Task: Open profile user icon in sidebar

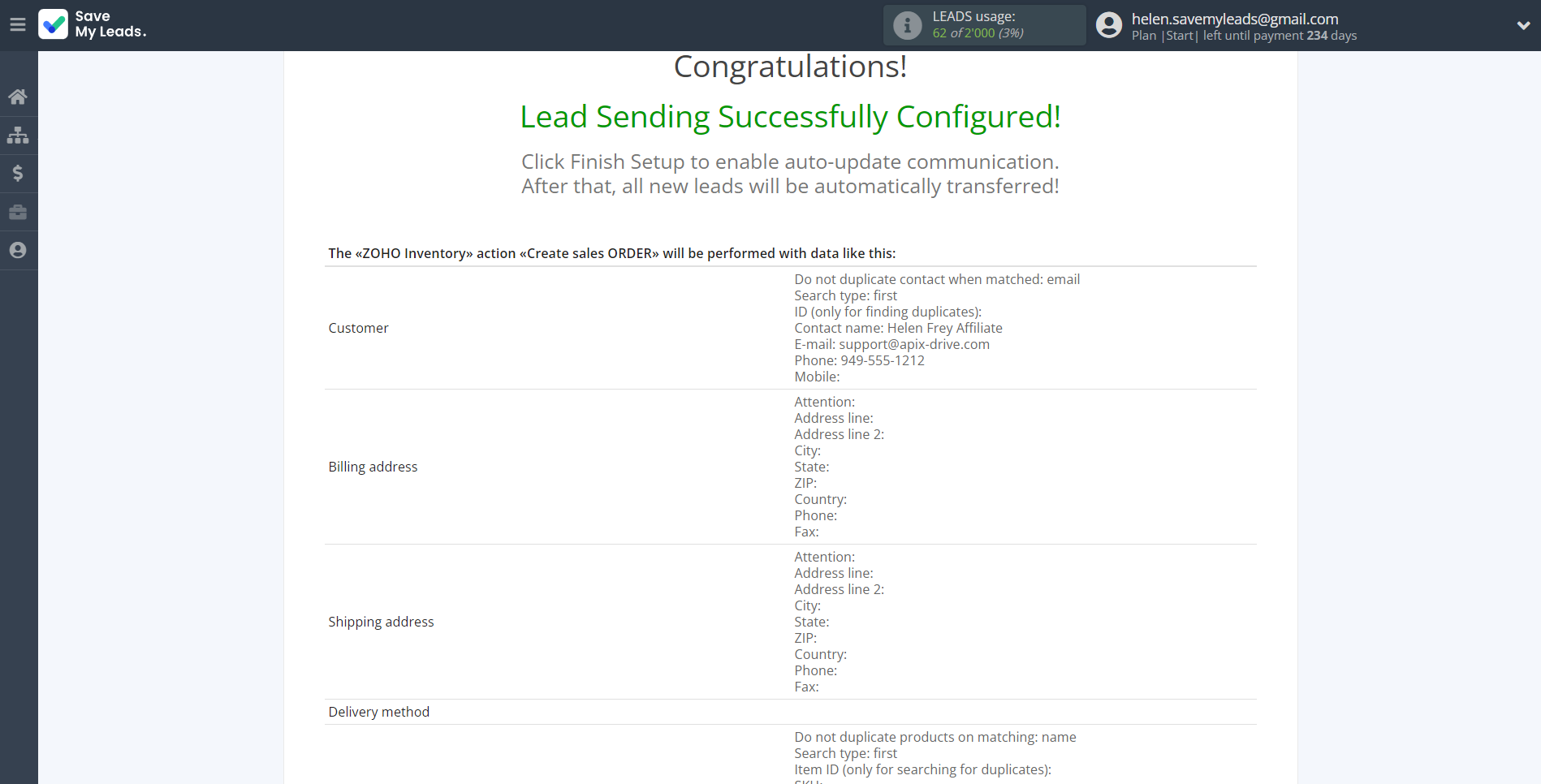Action: (18, 250)
